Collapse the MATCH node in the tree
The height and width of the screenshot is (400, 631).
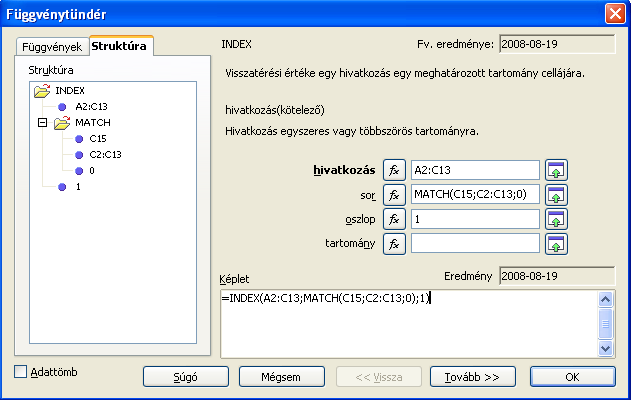click(x=42, y=122)
